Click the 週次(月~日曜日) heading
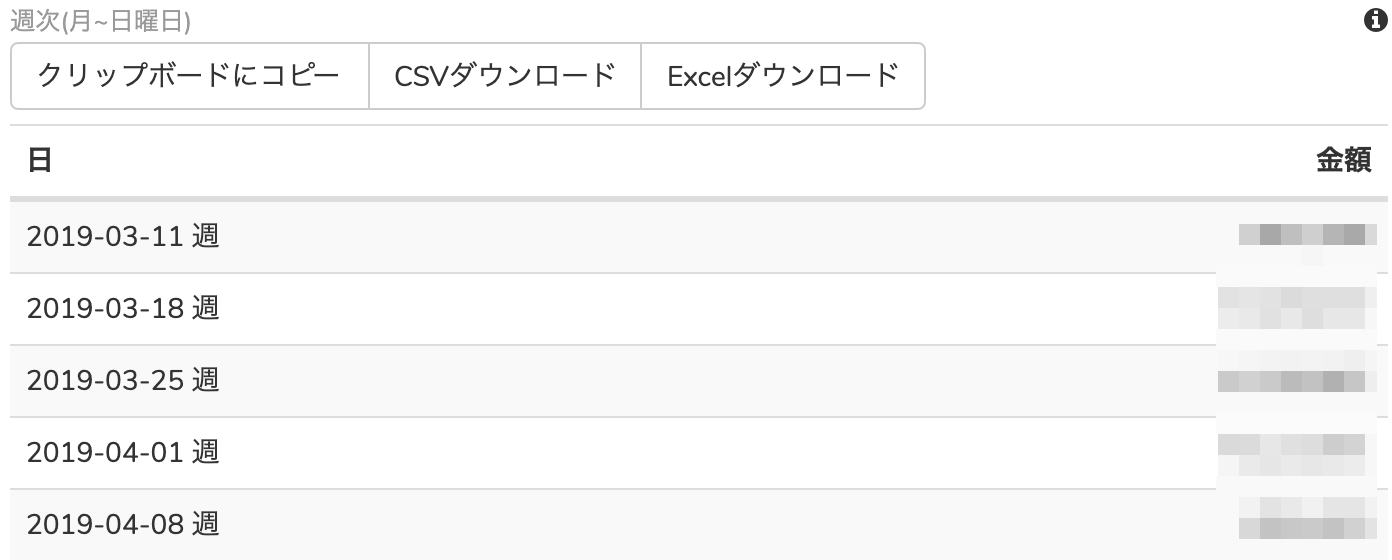 tap(100, 21)
